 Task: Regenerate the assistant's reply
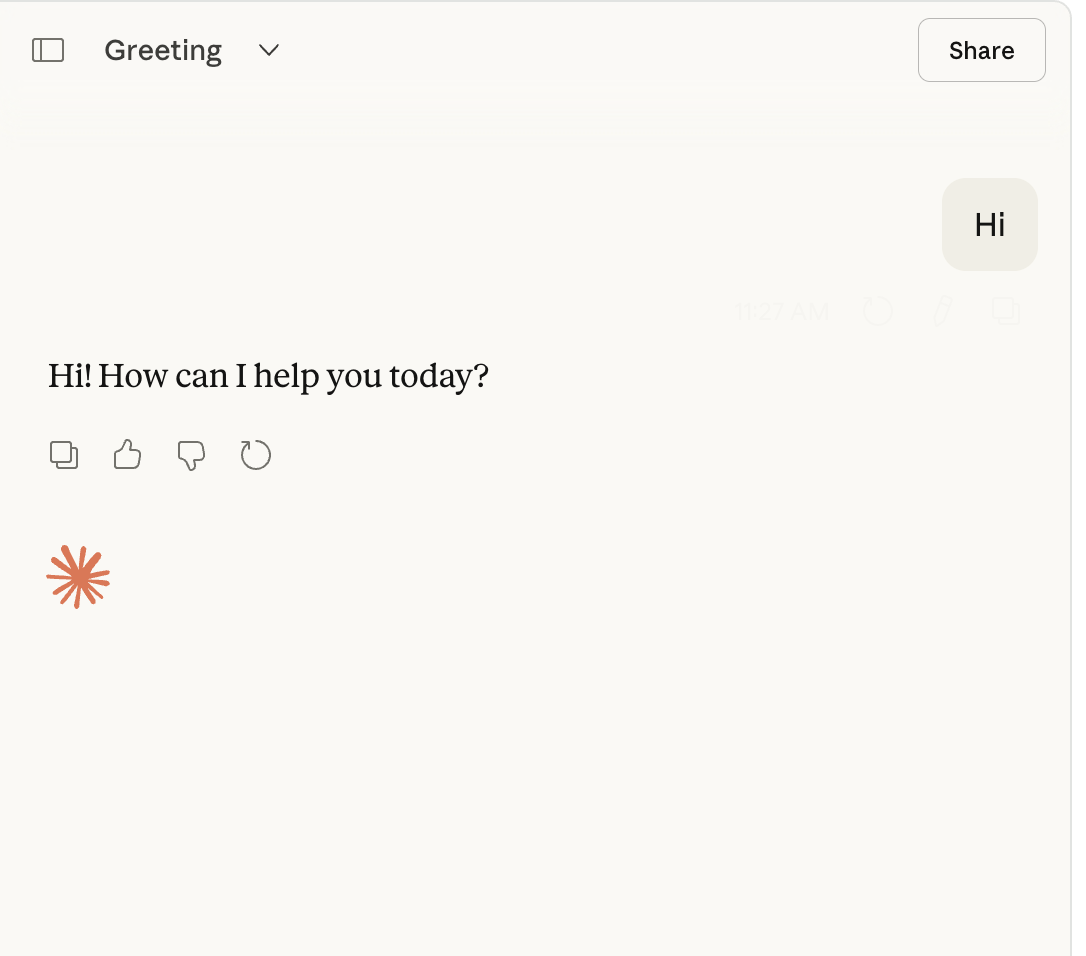tap(256, 455)
